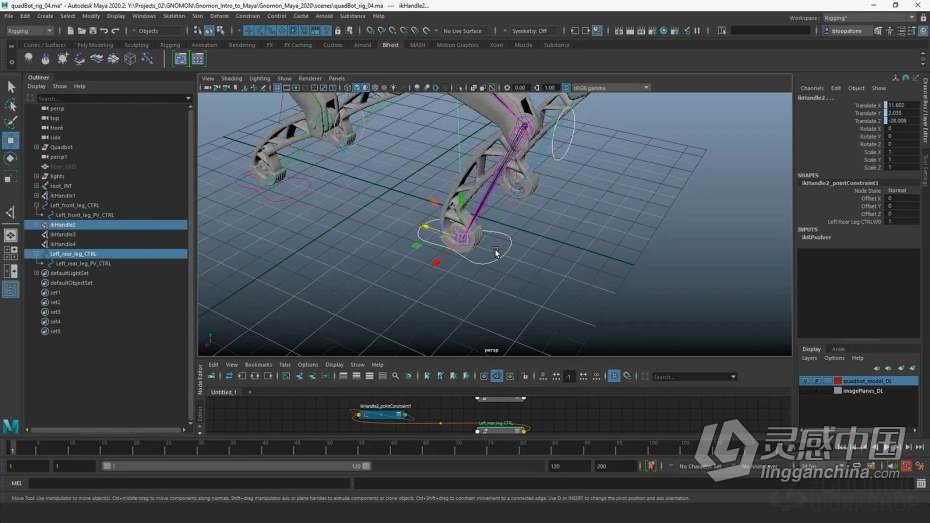Toggle select by object type mode

pos(209,31)
